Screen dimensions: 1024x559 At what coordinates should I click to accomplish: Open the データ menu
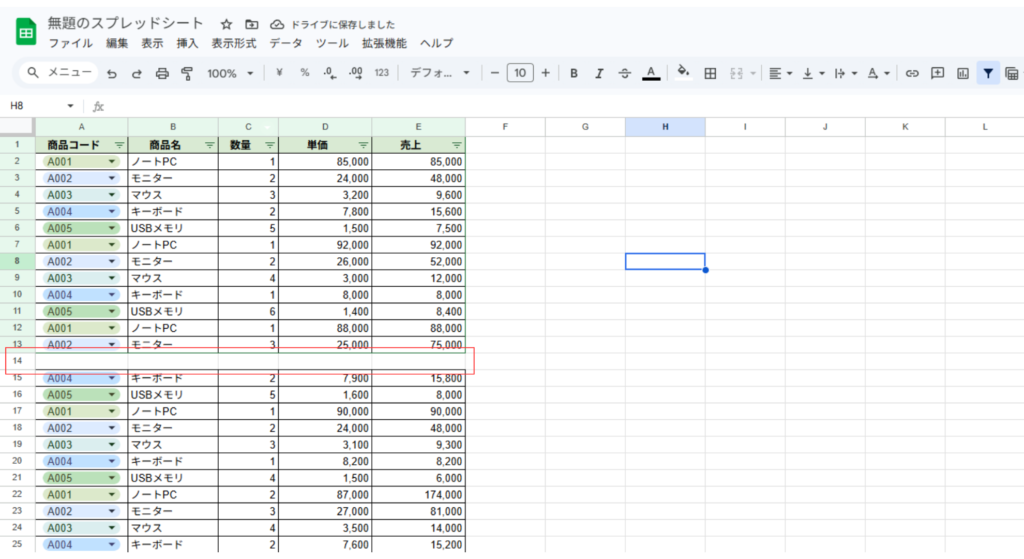tap(285, 43)
